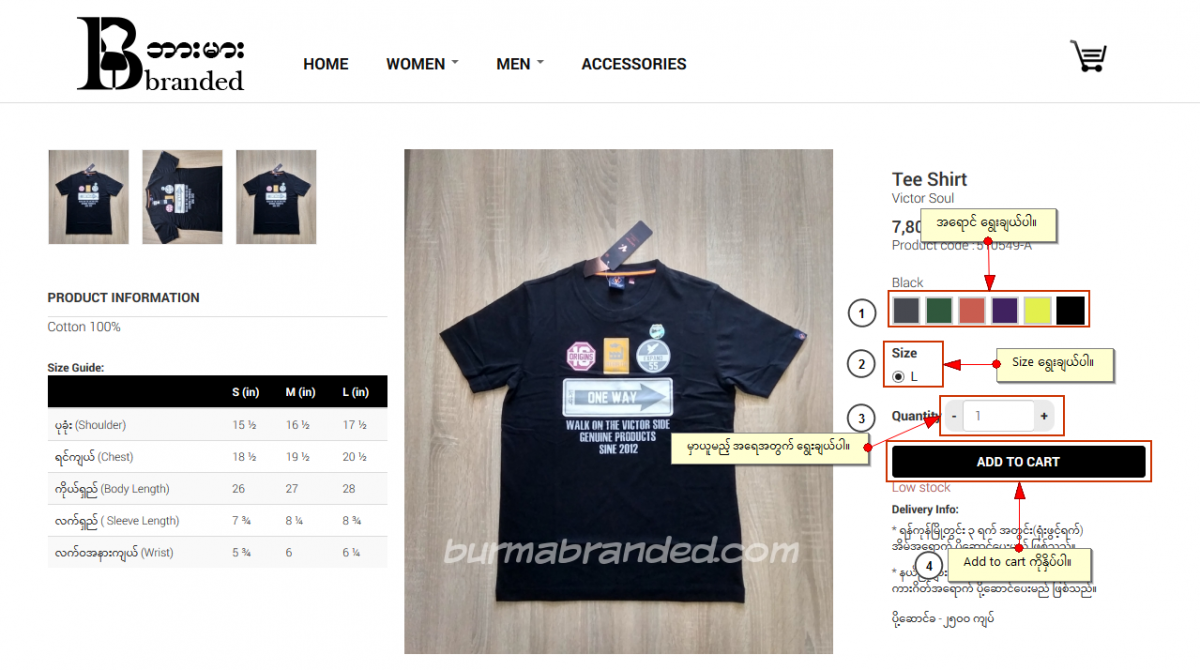Viewport: 1200px width, 670px height.
Task: Click the ADD TO CART button
Action: coord(1018,462)
